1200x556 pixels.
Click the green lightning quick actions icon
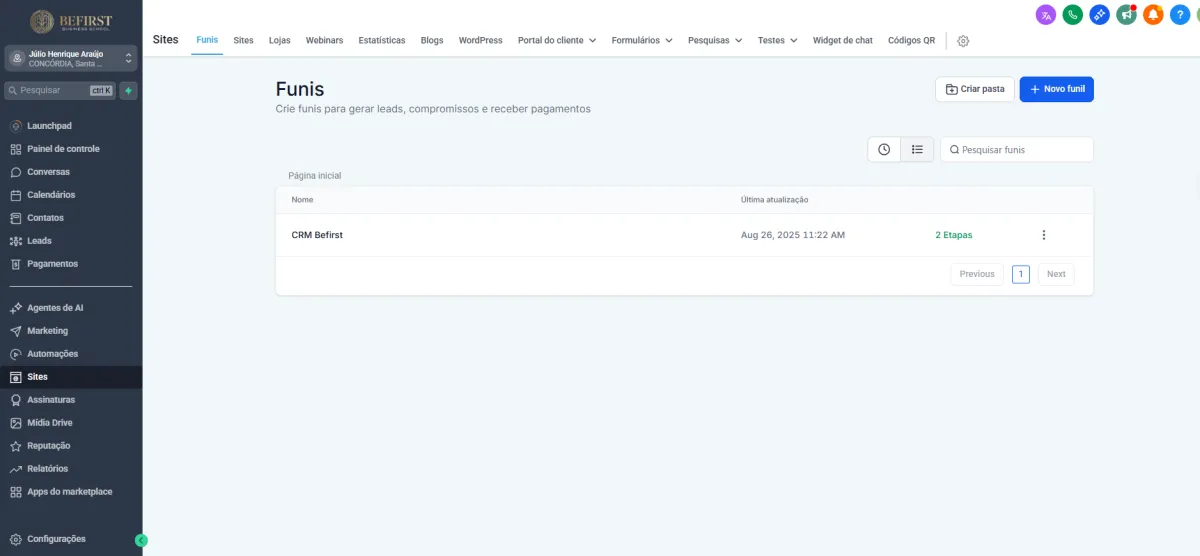pos(128,90)
